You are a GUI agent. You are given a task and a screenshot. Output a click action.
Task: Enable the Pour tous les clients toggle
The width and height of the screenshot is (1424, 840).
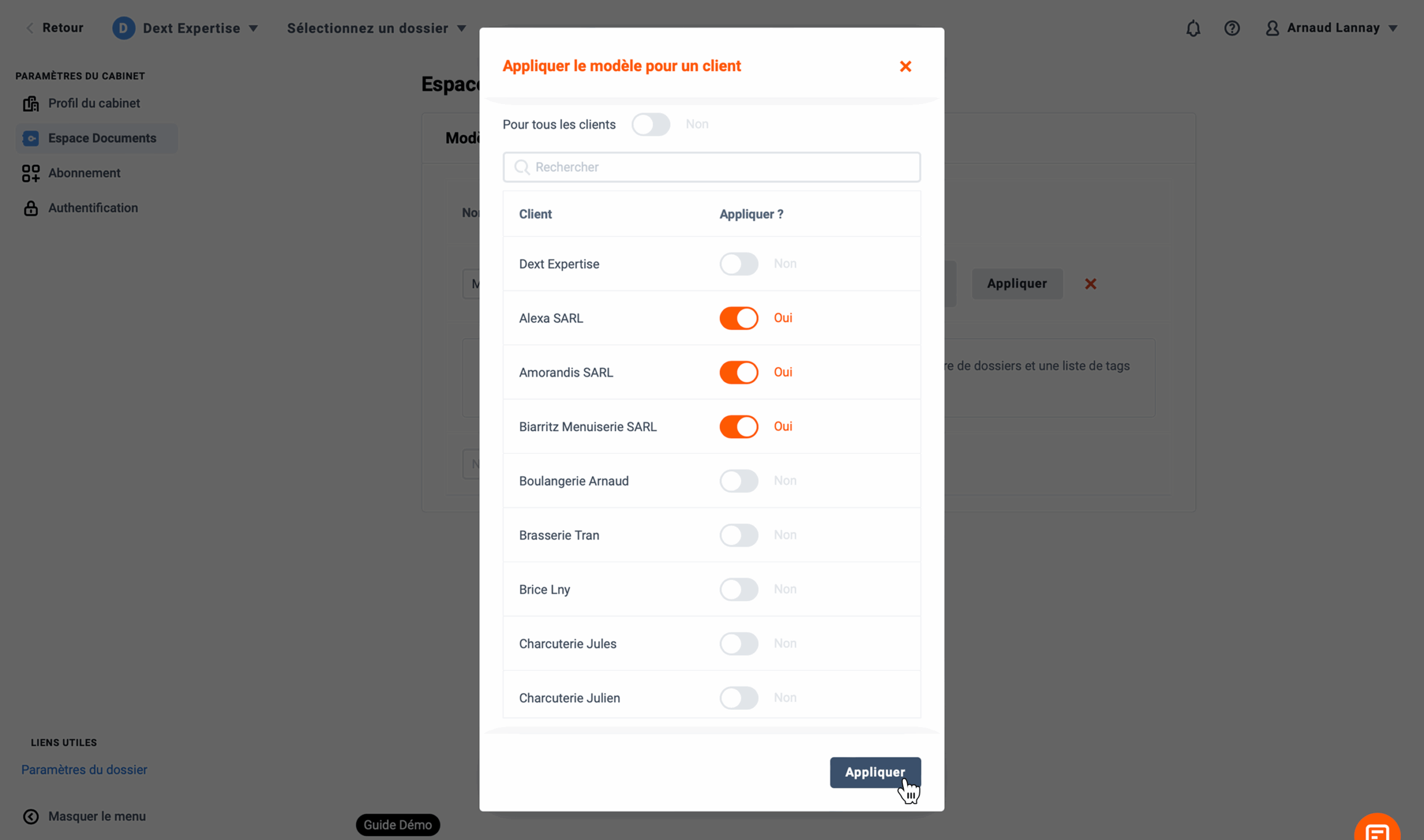(651, 125)
